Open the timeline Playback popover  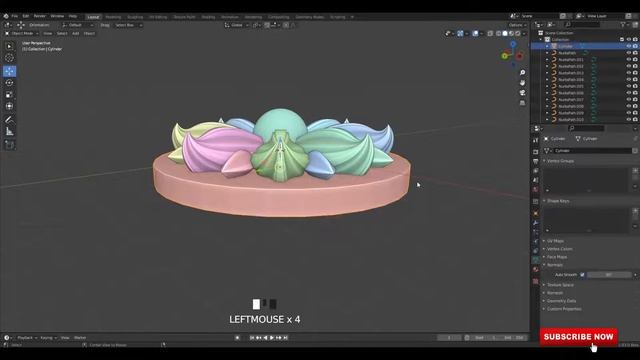[27, 338]
